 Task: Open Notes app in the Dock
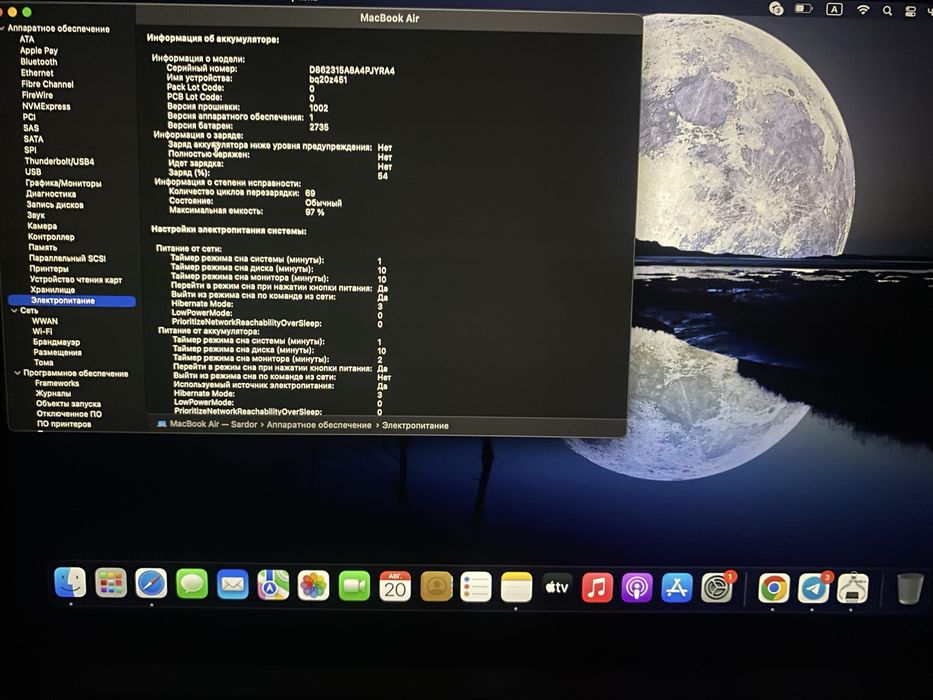(516, 588)
